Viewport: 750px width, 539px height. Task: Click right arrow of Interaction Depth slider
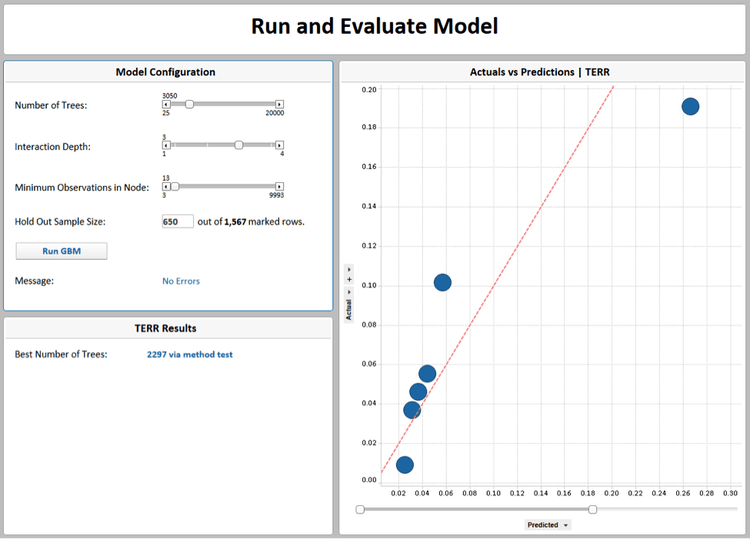click(x=279, y=145)
